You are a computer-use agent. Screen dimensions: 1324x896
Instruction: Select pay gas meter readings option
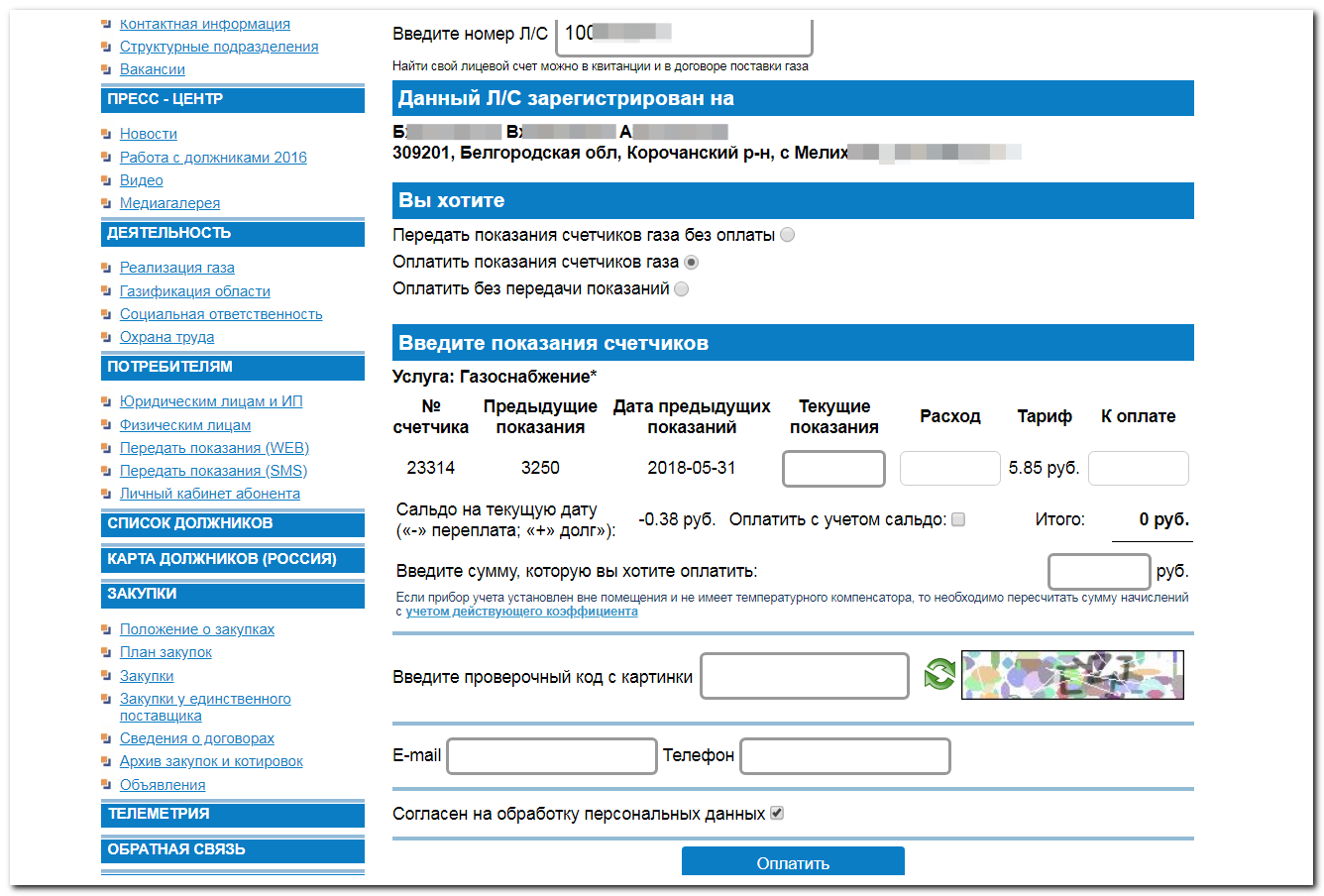point(691,262)
